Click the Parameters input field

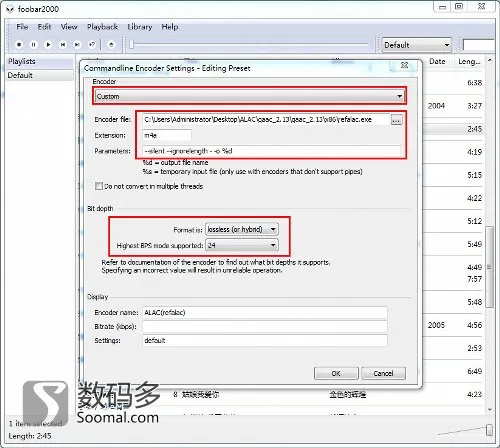pyautogui.click(x=271, y=151)
